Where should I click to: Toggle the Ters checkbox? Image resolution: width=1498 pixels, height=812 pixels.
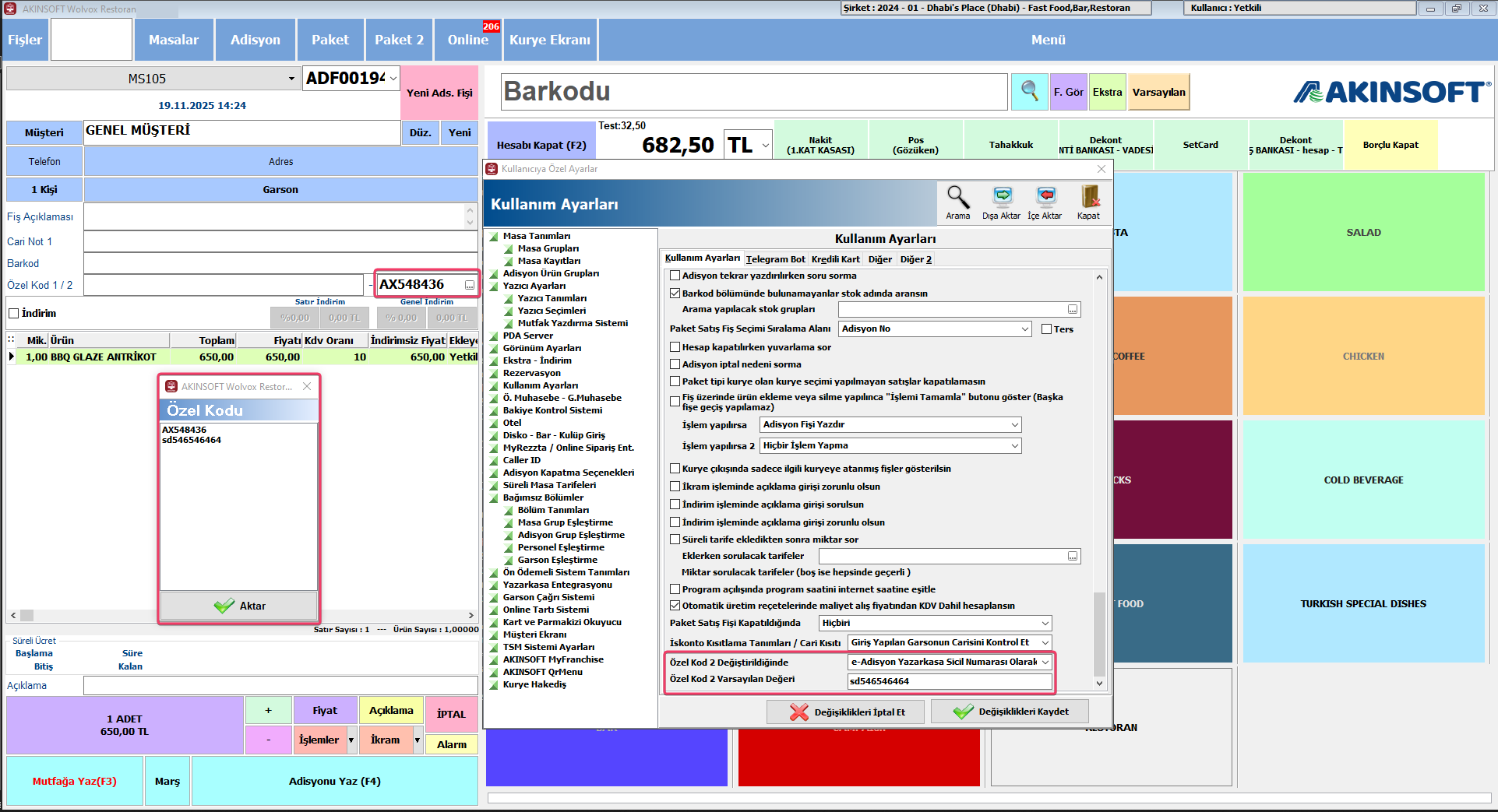pos(1047,329)
